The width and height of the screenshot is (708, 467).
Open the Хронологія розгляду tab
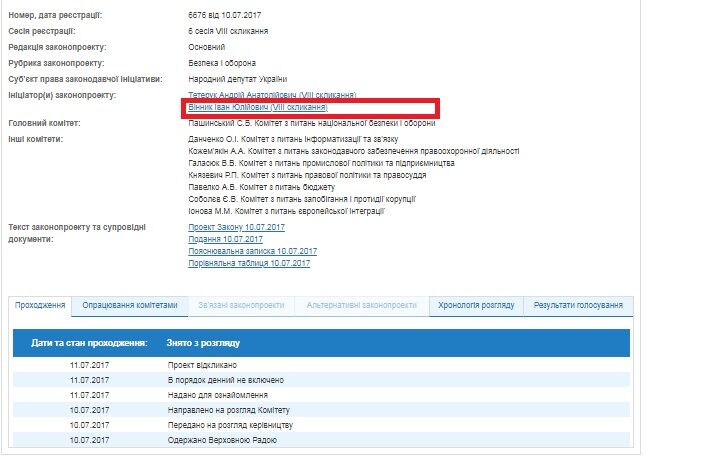(x=476, y=305)
